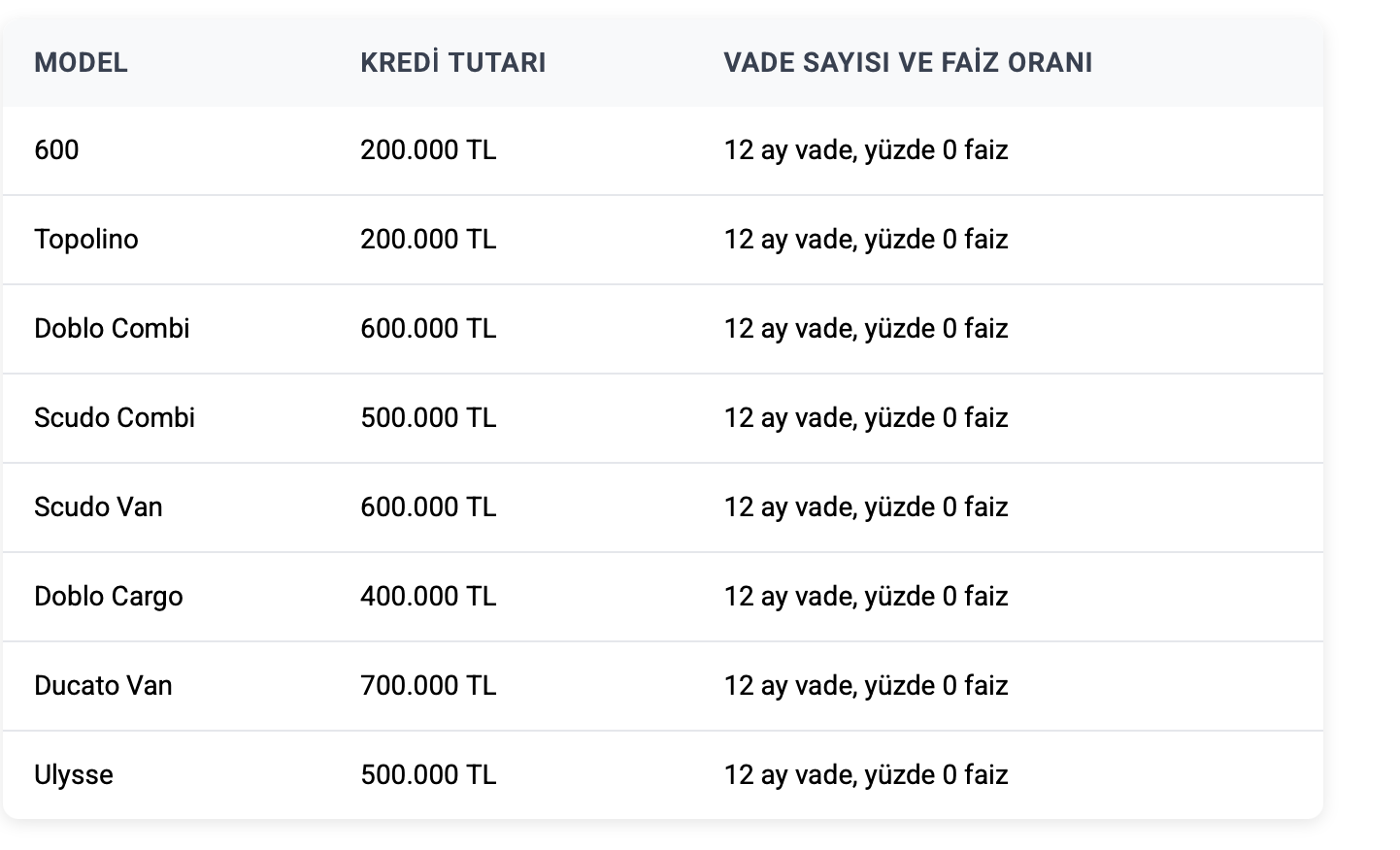Click Scudo Combi's 500.000 TL credit amount
Viewport: 1400px width, 850px height.
point(428,418)
